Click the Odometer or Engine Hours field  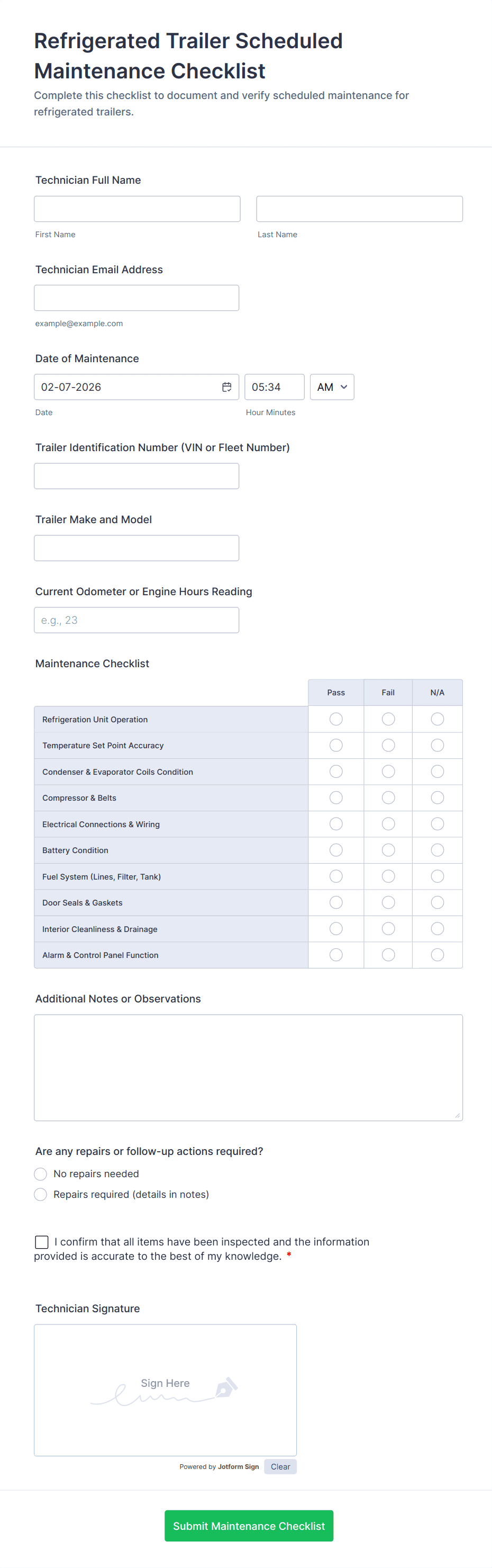pos(136,620)
